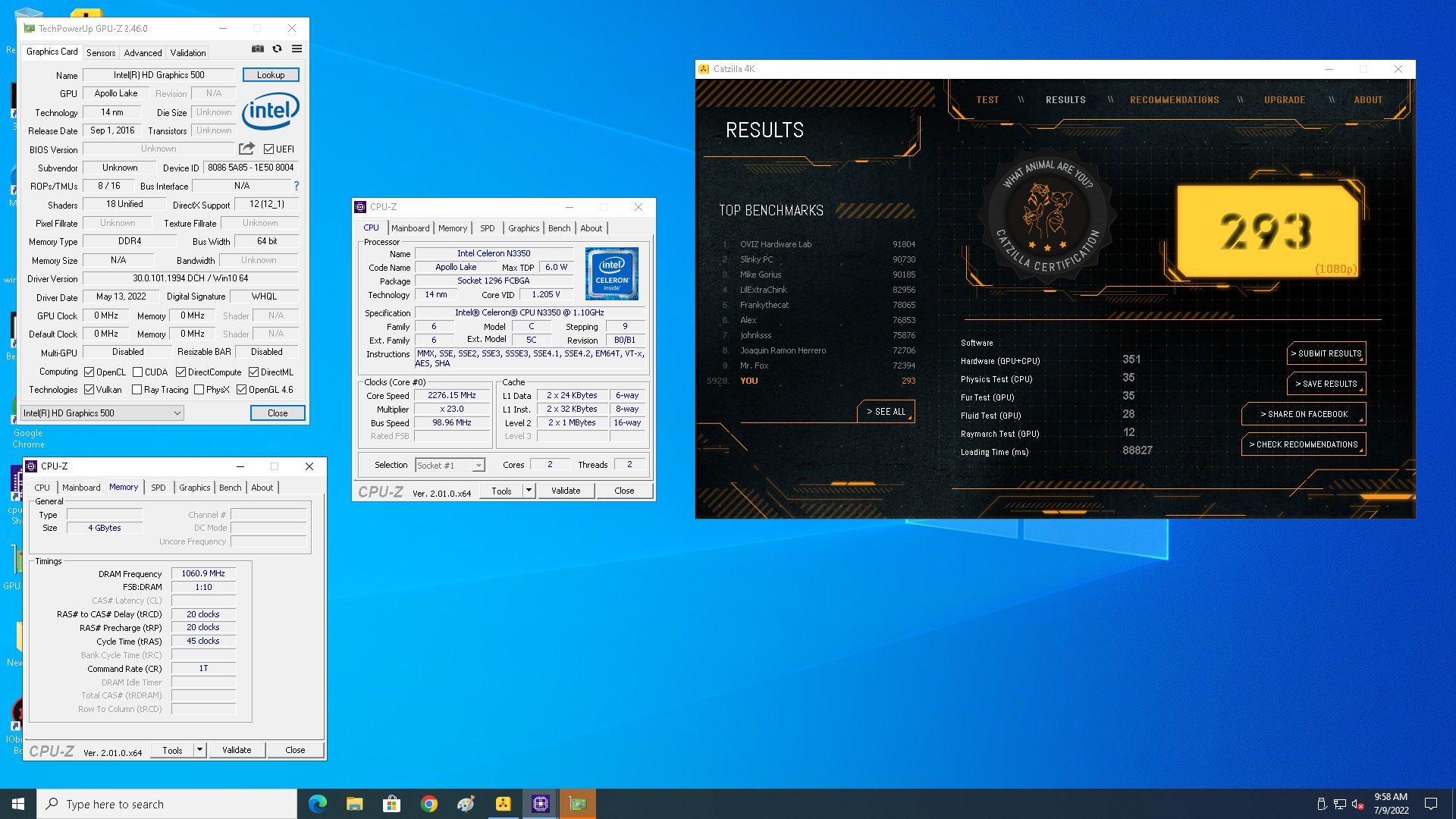The width and height of the screenshot is (1456, 819).
Task: Toggle the CUDA checkbox
Action: pyautogui.click(x=138, y=372)
